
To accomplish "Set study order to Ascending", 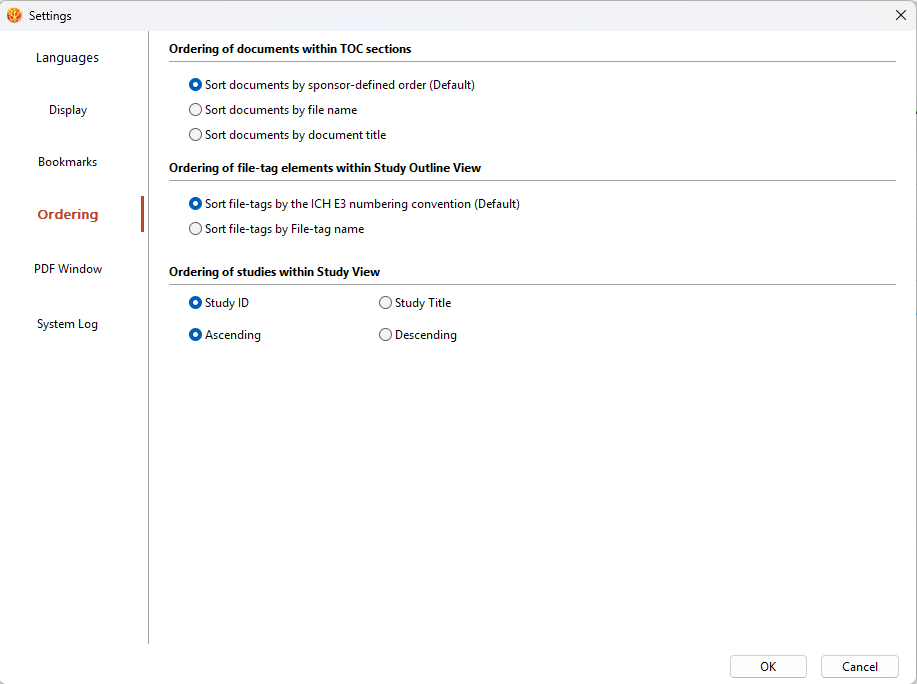I will (225, 335).
